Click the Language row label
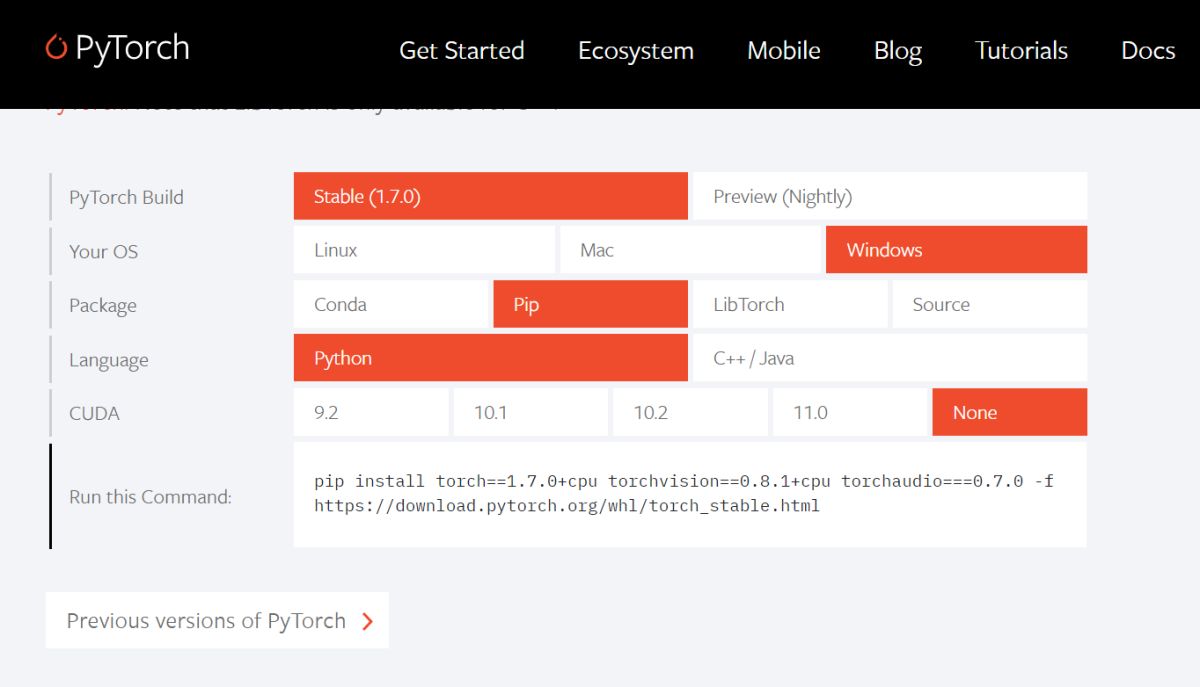Image resolution: width=1200 pixels, height=687 pixels. point(109,360)
